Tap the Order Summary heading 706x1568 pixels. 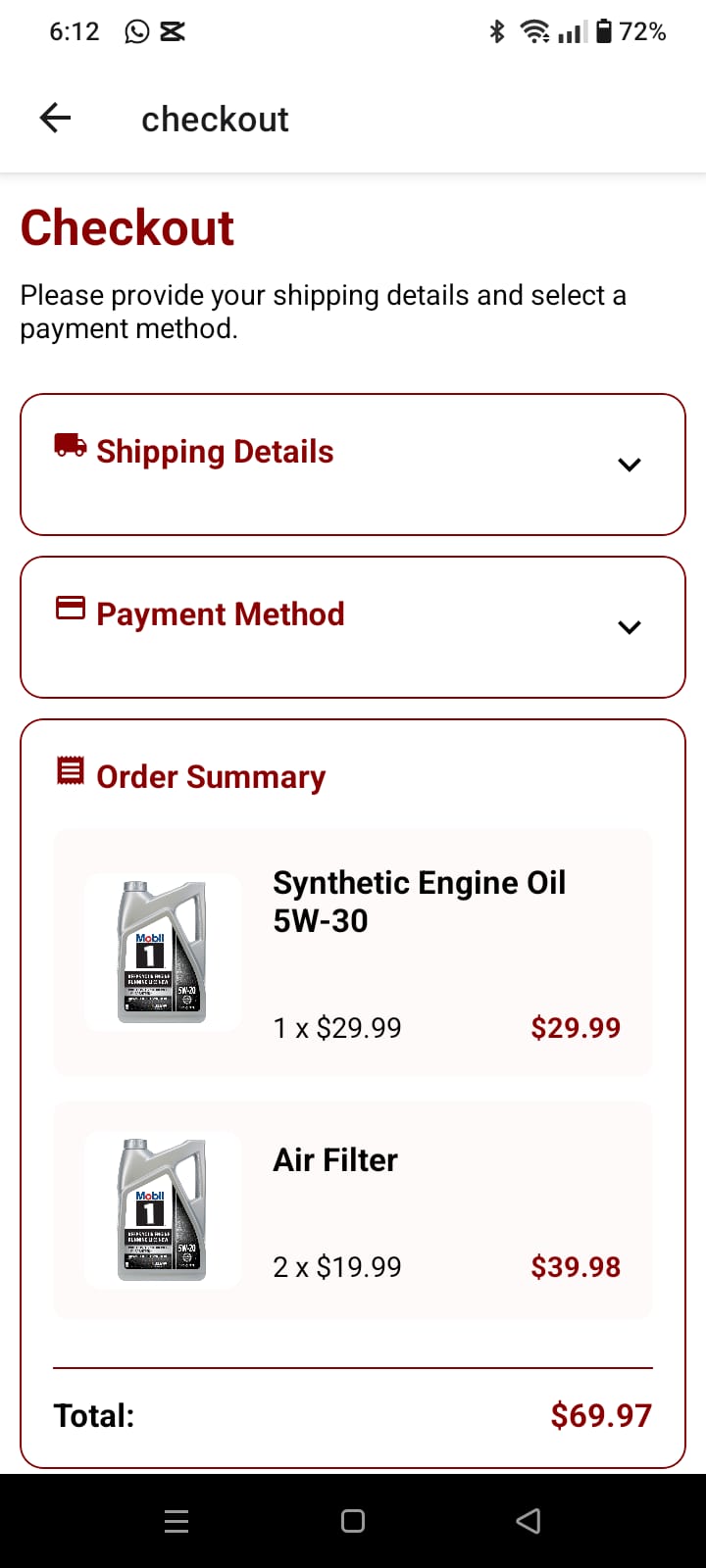coord(211,777)
